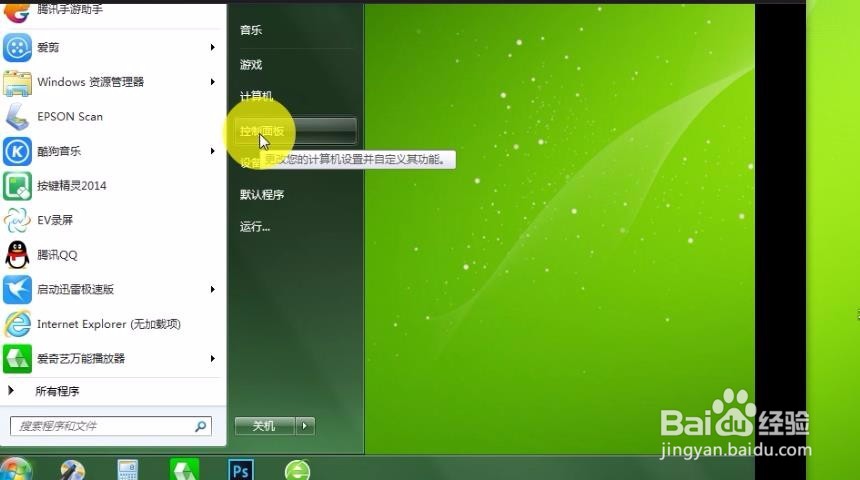
Task: Open the Photoshop taskbar icon
Action: click(240, 470)
